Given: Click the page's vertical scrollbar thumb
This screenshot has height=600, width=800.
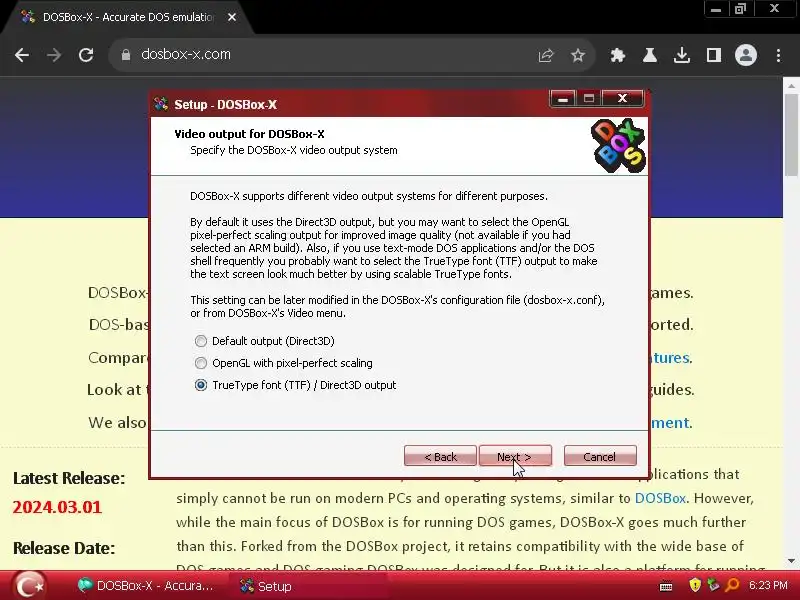Looking at the screenshot, I should [x=792, y=135].
